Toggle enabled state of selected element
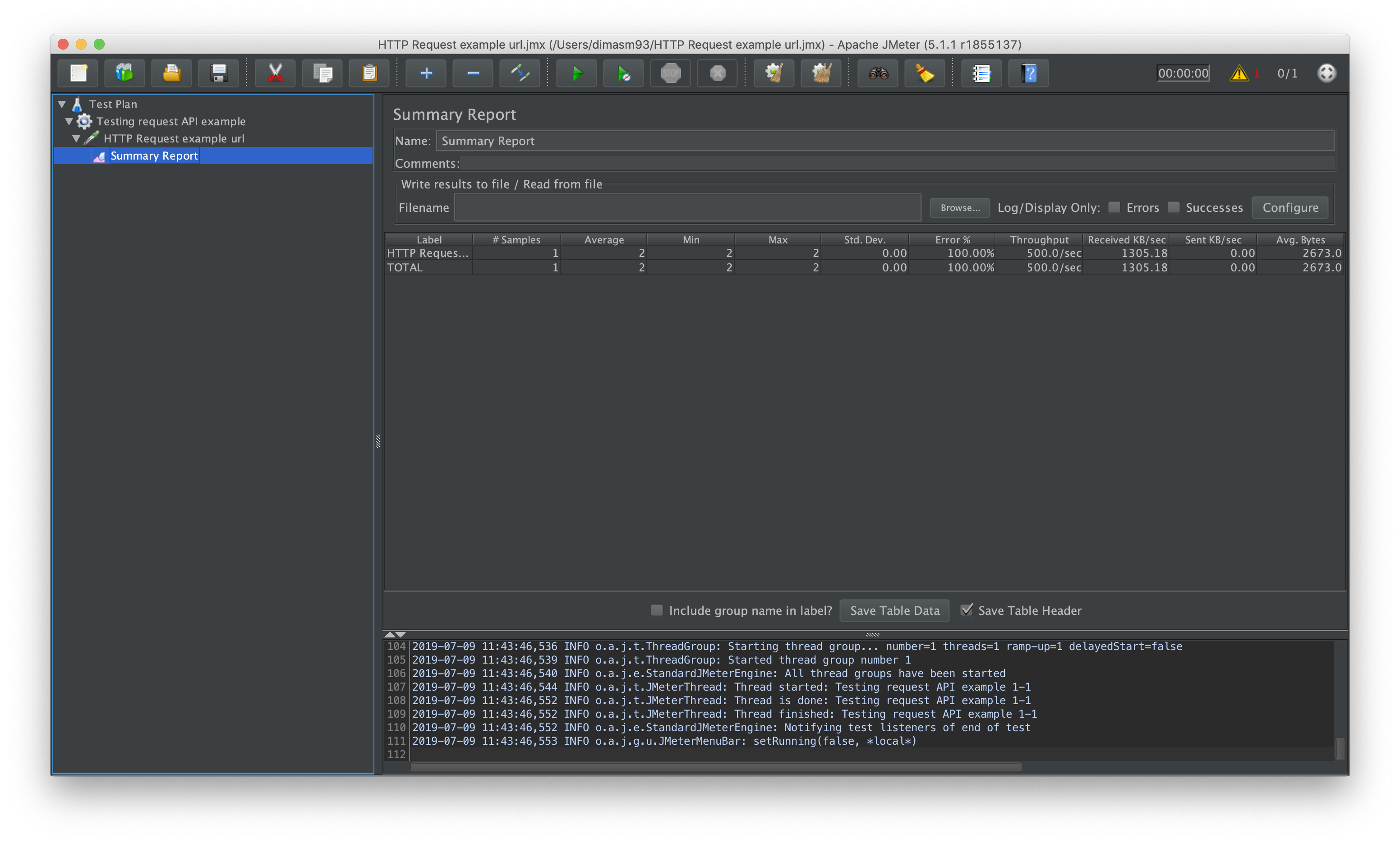 (520, 73)
